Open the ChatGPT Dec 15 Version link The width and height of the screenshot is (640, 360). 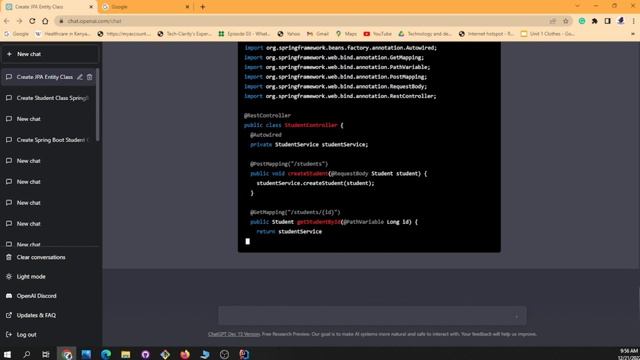click(234, 334)
